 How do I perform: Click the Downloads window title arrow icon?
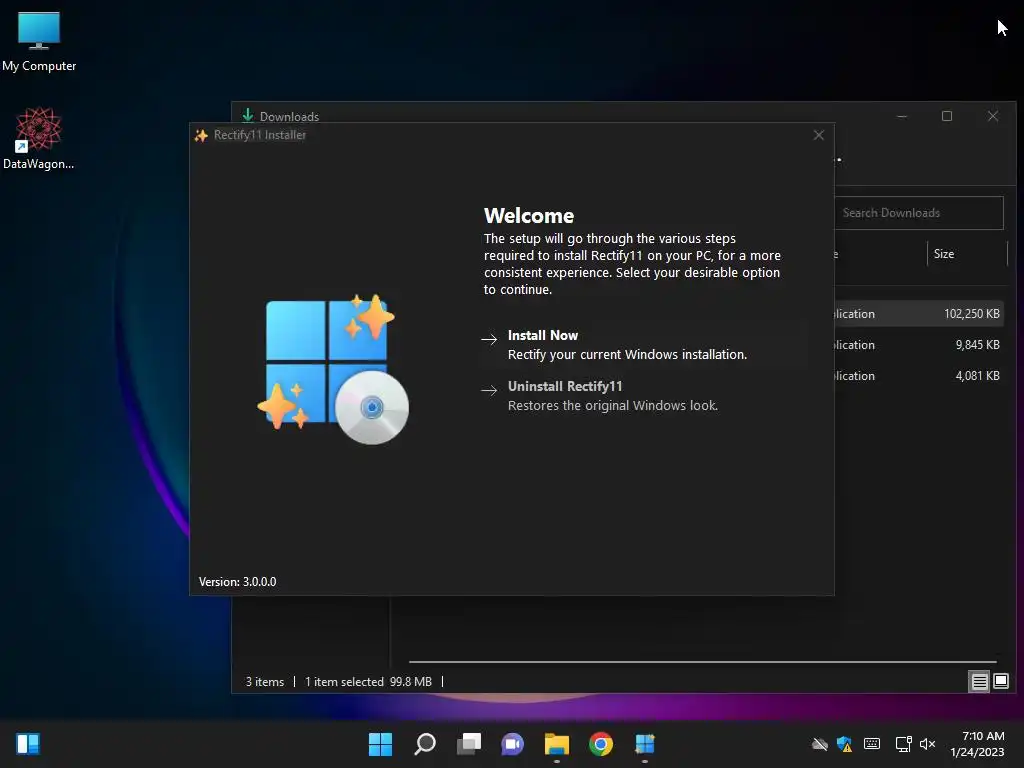(248, 116)
